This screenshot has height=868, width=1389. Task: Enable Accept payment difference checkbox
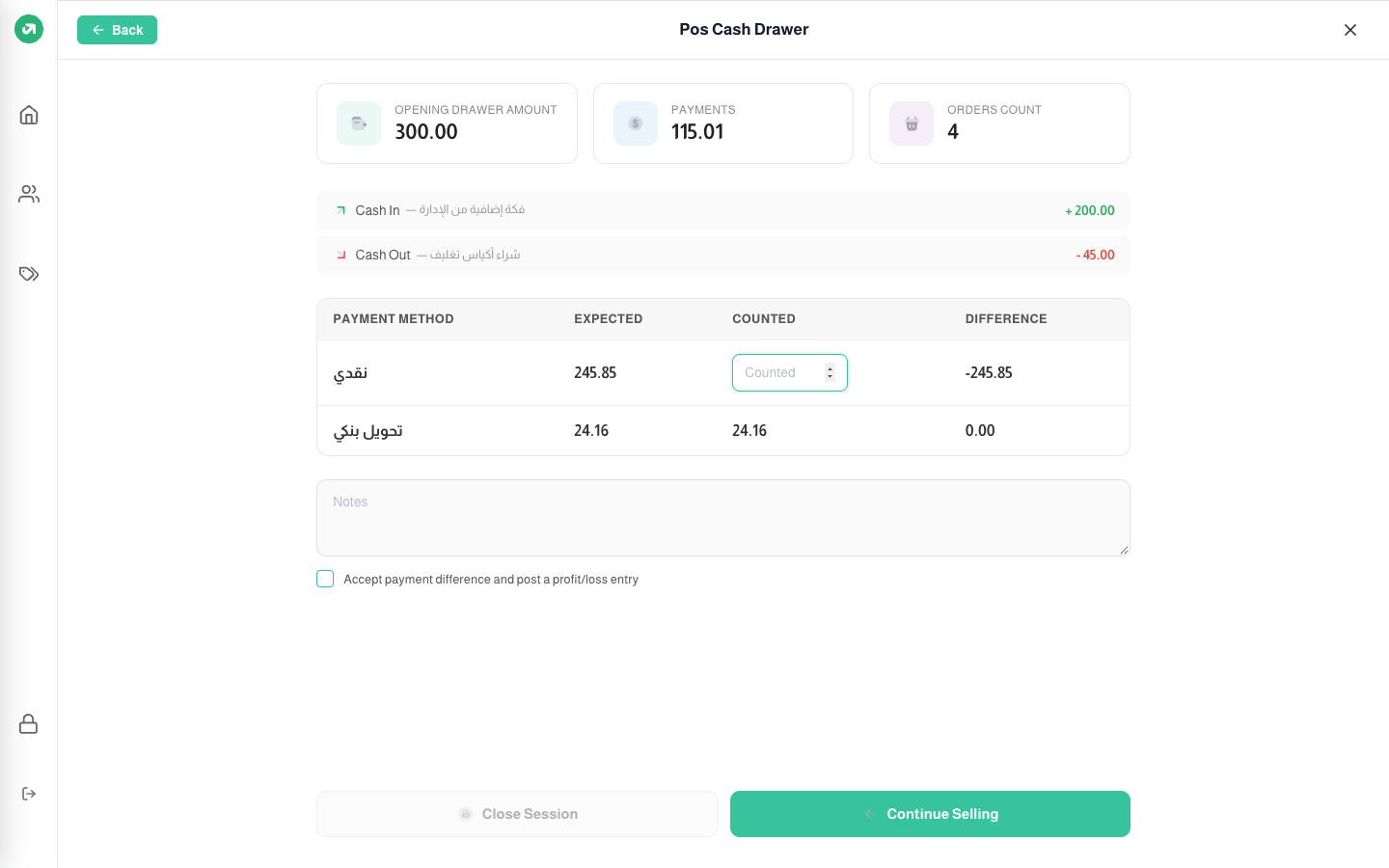tap(325, 579)
